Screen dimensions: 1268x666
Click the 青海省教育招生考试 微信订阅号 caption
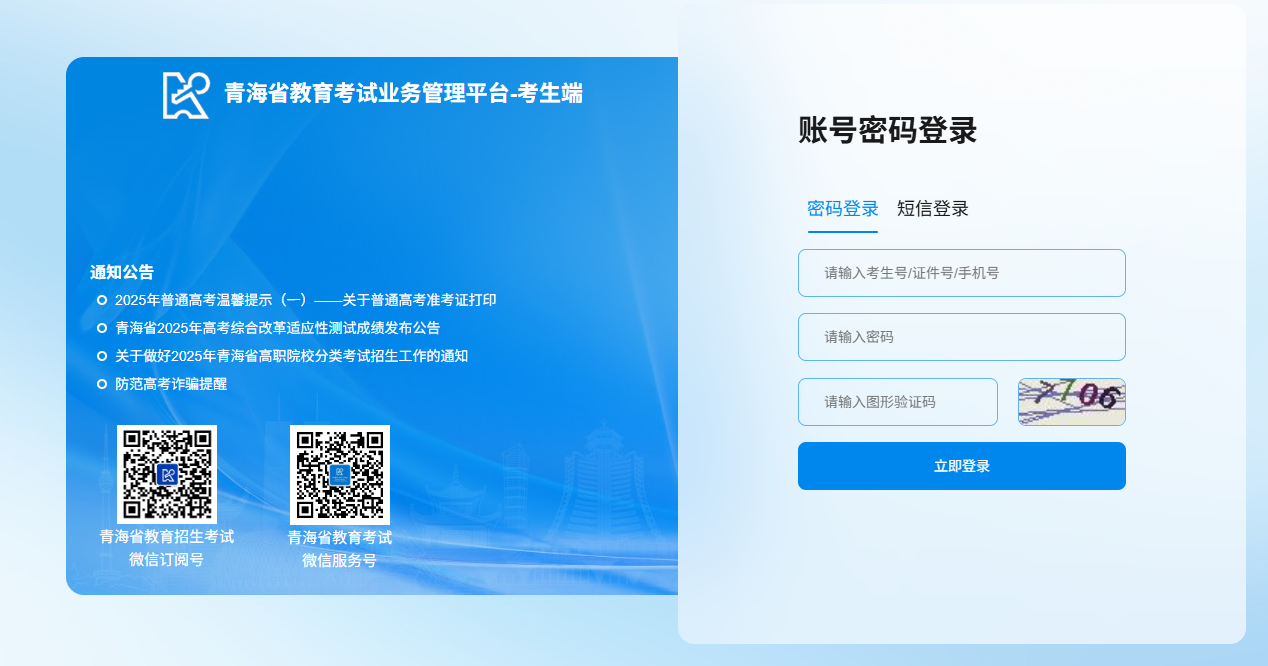[167, 548]
